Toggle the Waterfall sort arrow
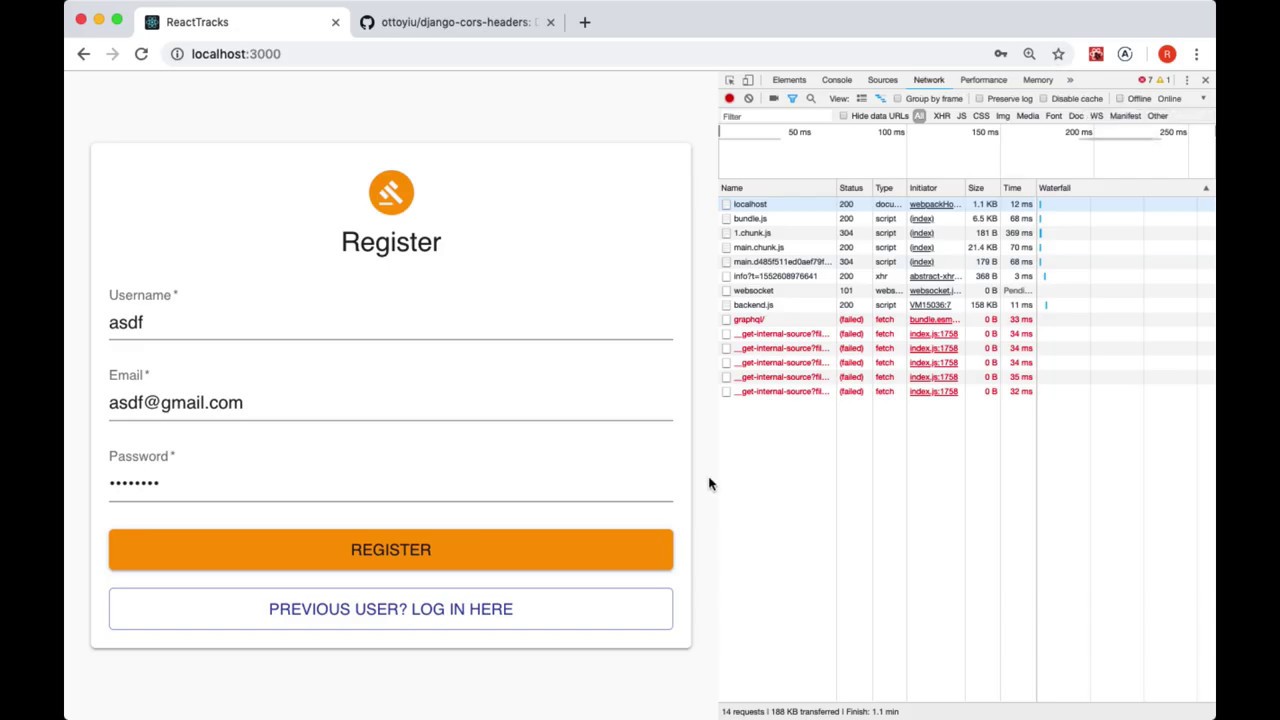The image size is (1280, 720). (x=1206, y=188)
